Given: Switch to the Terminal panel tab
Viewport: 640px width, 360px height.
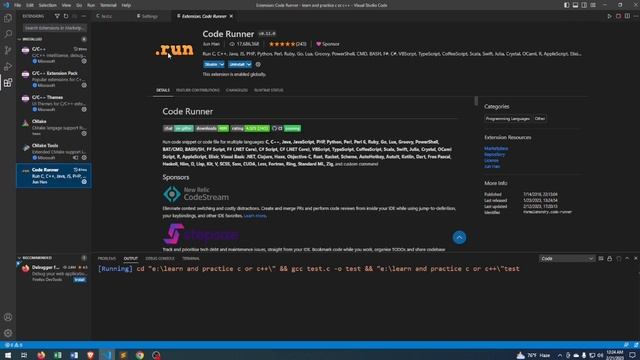Looking at the screenshot, I should (191, 259).
